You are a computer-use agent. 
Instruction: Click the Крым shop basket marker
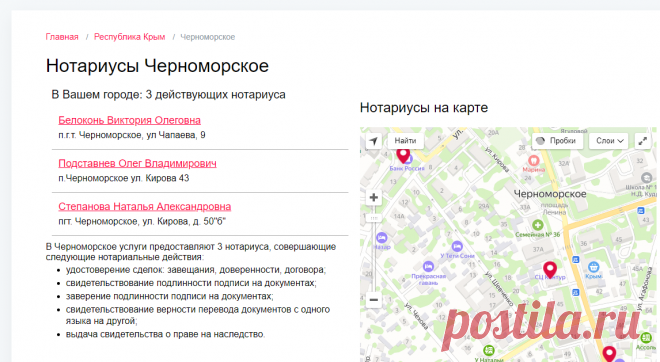[x=593, y=267]
